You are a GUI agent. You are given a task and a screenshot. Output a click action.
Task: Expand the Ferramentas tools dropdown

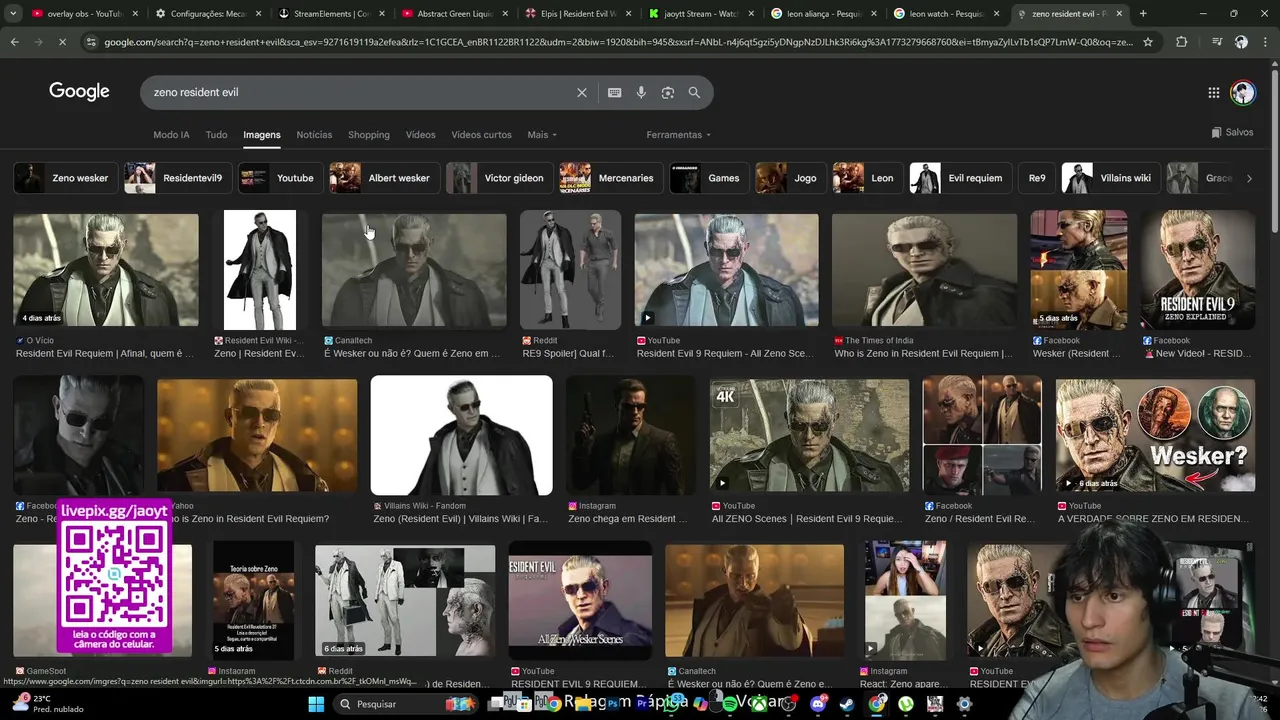(x=678, y=135)
